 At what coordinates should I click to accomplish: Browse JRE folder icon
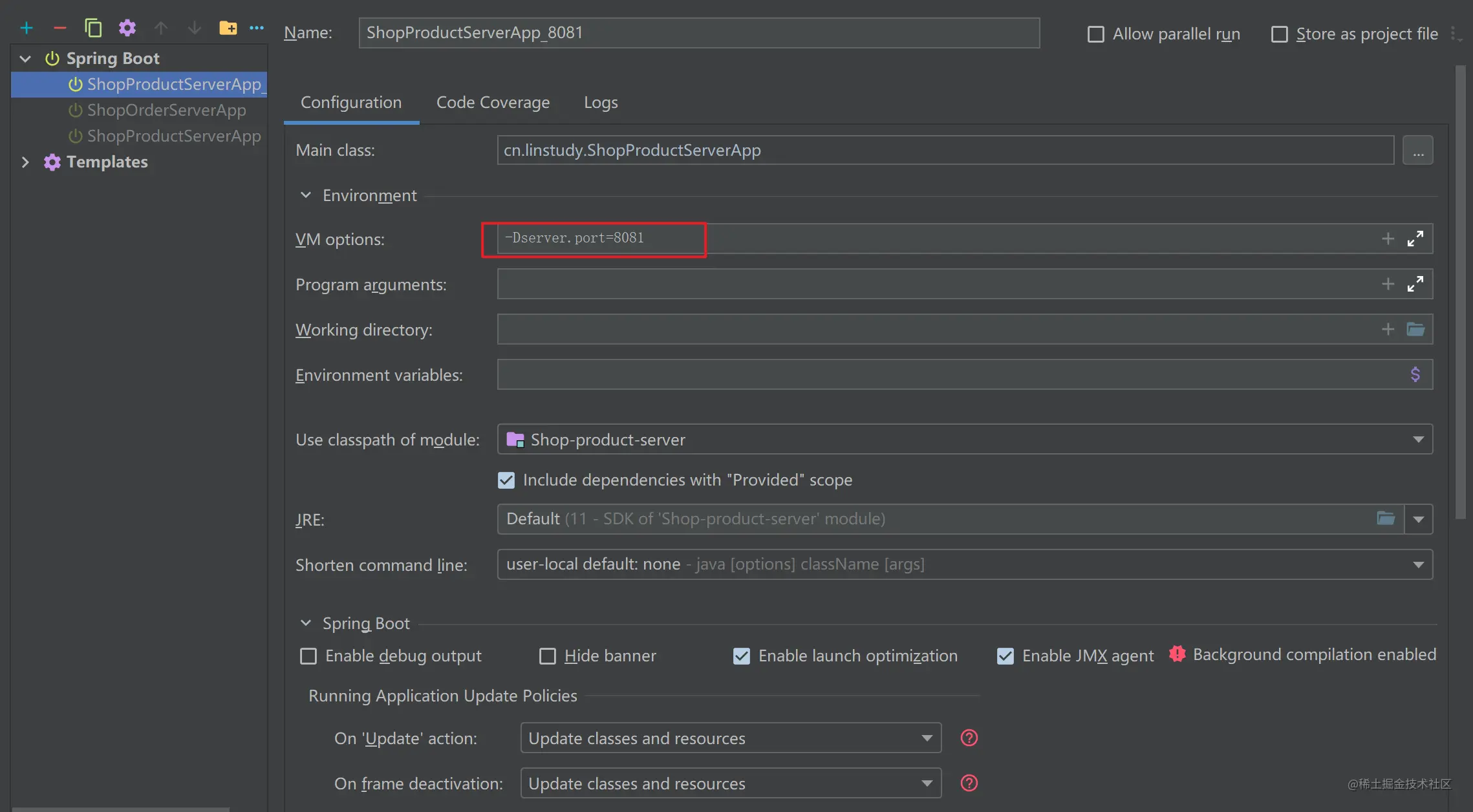[1386, 518]
